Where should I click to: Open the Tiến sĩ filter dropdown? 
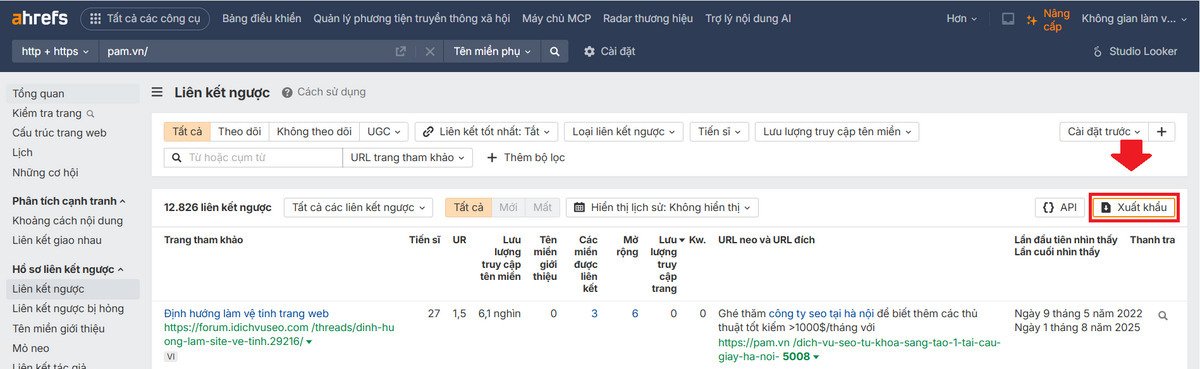[x=720, y=131]
